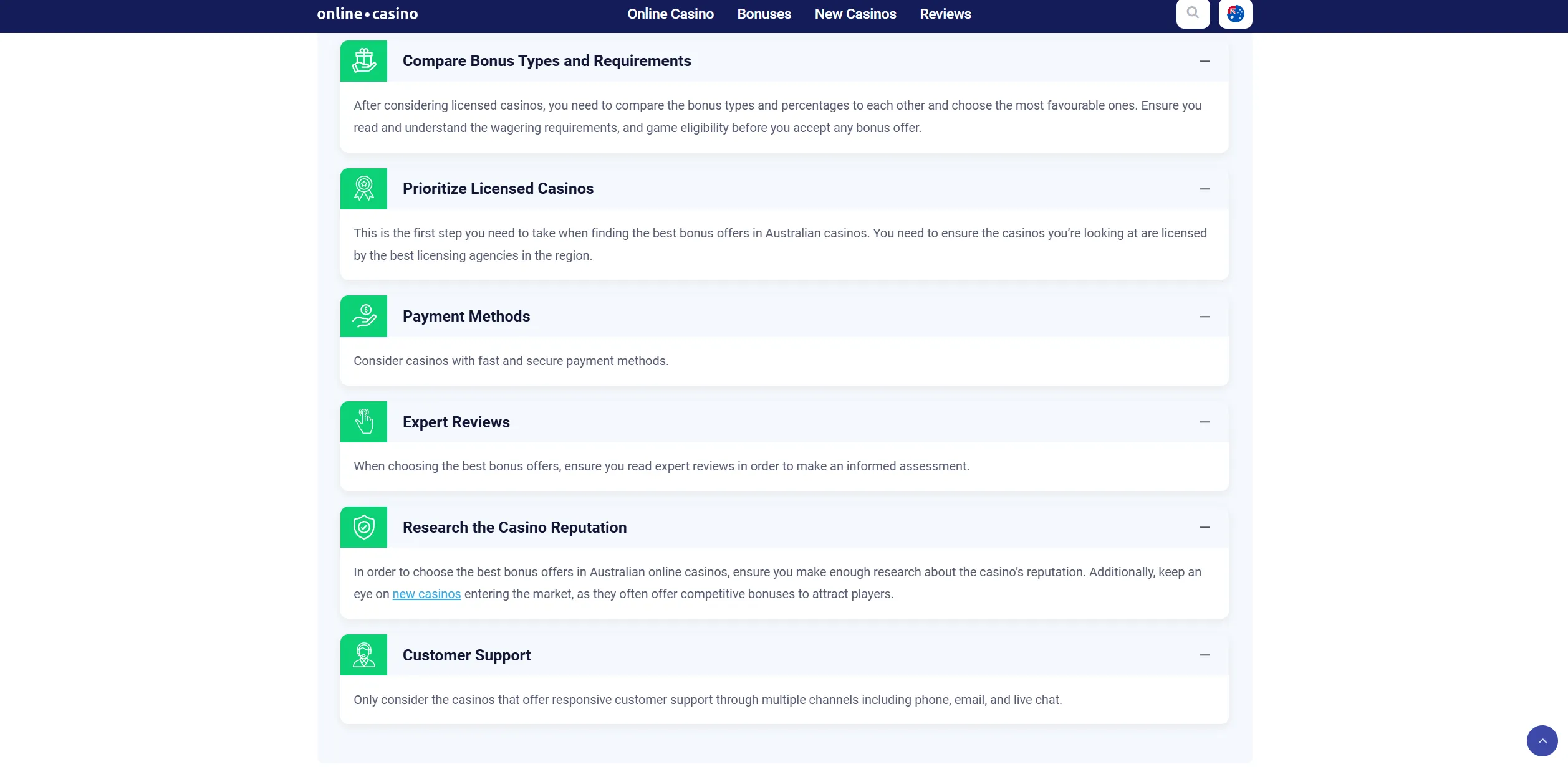Click the pointing hand Expert Reviews icon

pyautogui.click(x=363, y=422)
